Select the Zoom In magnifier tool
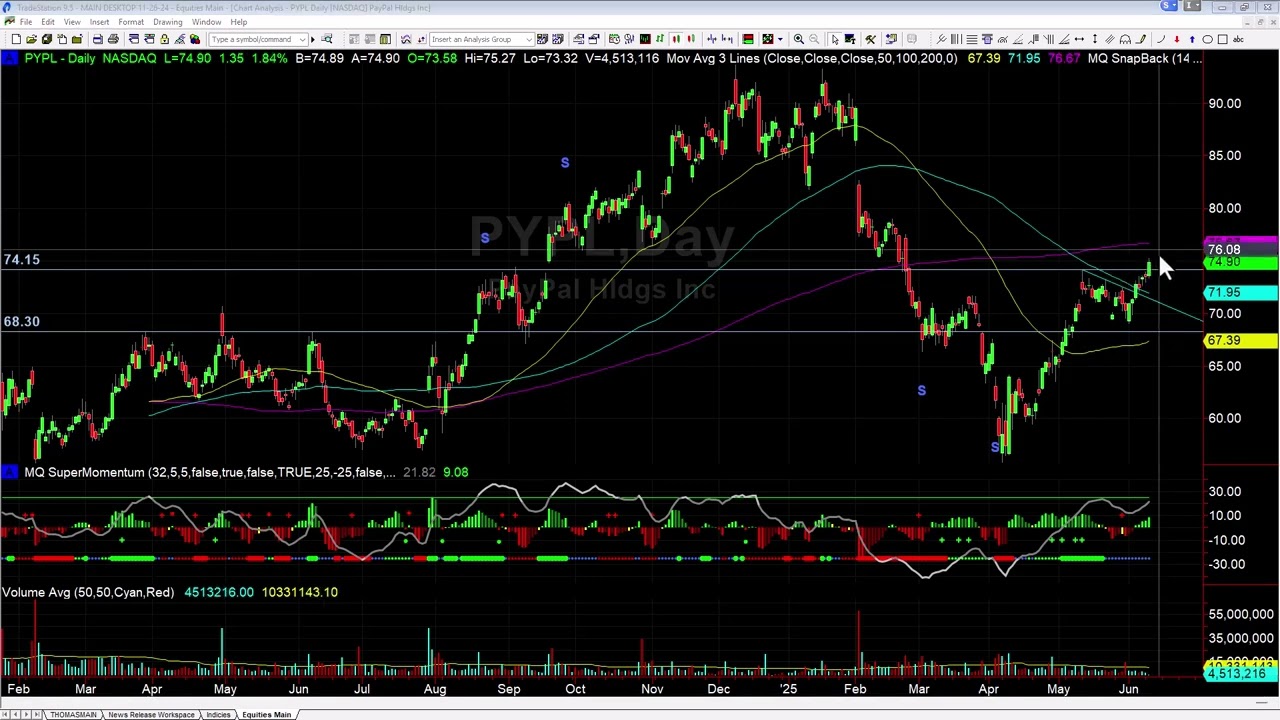The height and width of the screenshot is (720, 1280). pos(798,39)
